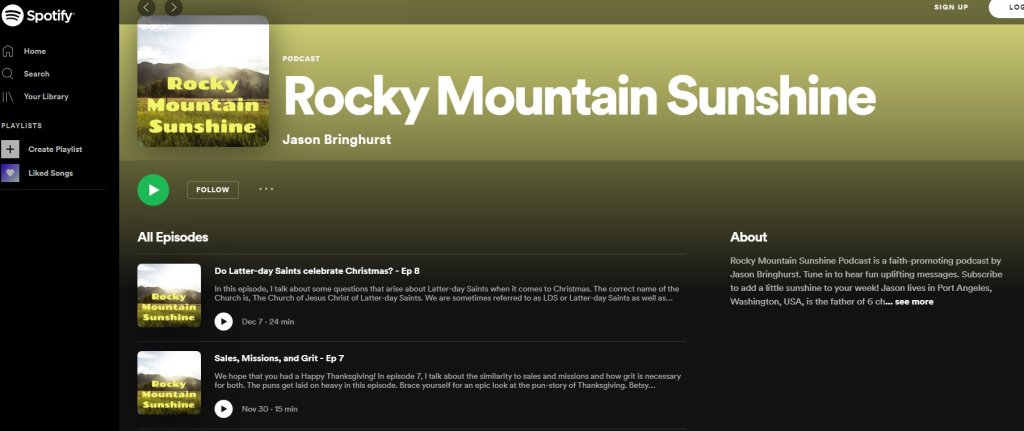
Task: Open the Home page icon
Action: [8, 51]
